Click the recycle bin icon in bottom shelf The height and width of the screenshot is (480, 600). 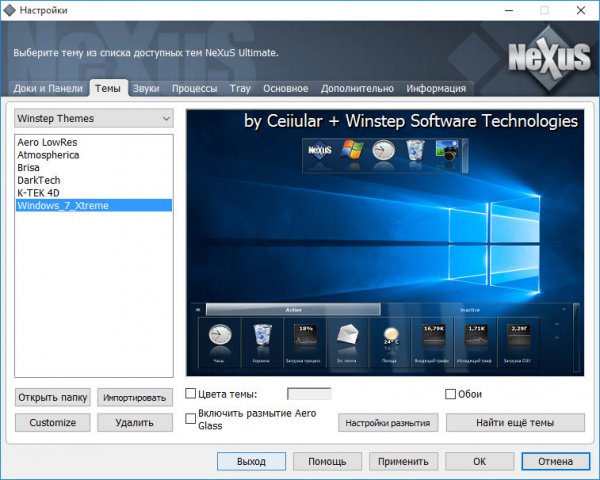pos(262,335)
